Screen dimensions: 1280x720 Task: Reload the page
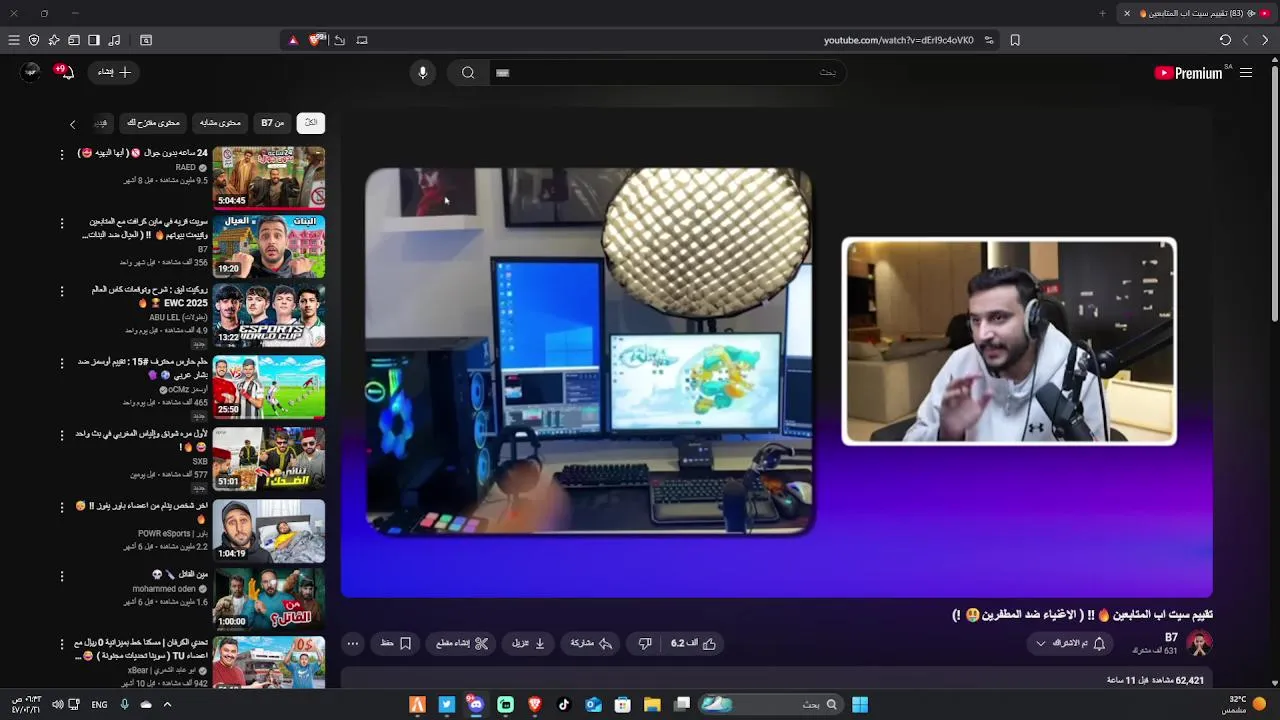tap(1225, 40)
